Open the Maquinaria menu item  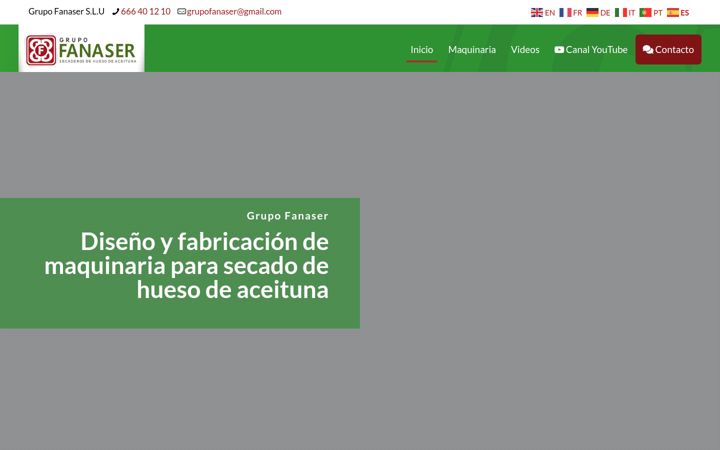click(472, 50)
